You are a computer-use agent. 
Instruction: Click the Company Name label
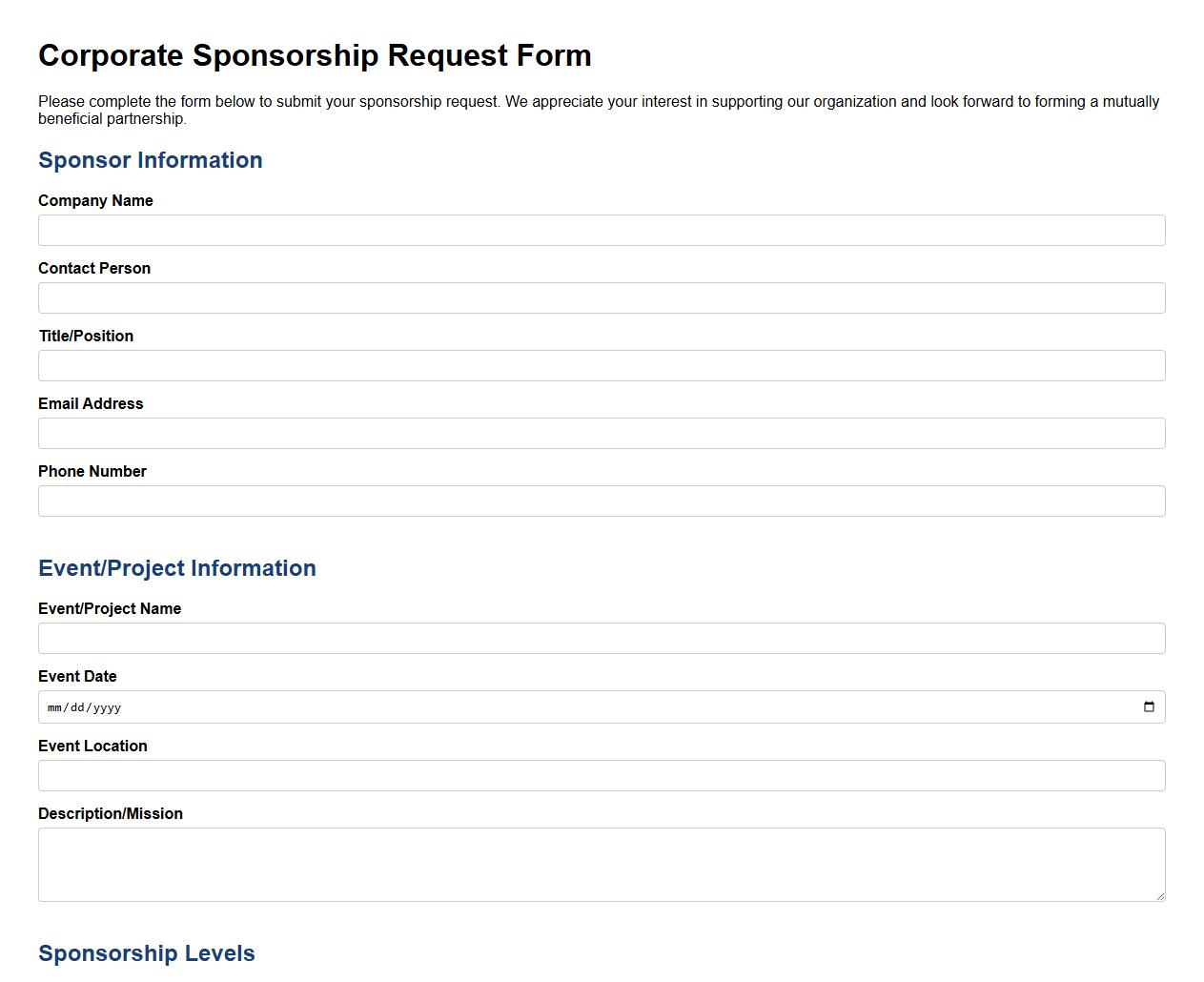click(x=95, y=200)
